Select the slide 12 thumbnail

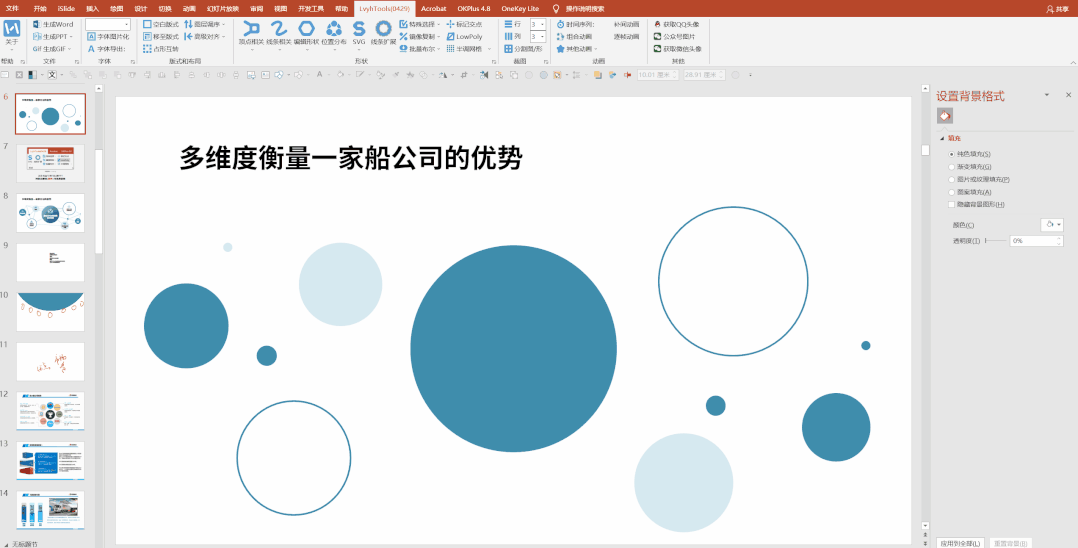[x=50, y=412]
